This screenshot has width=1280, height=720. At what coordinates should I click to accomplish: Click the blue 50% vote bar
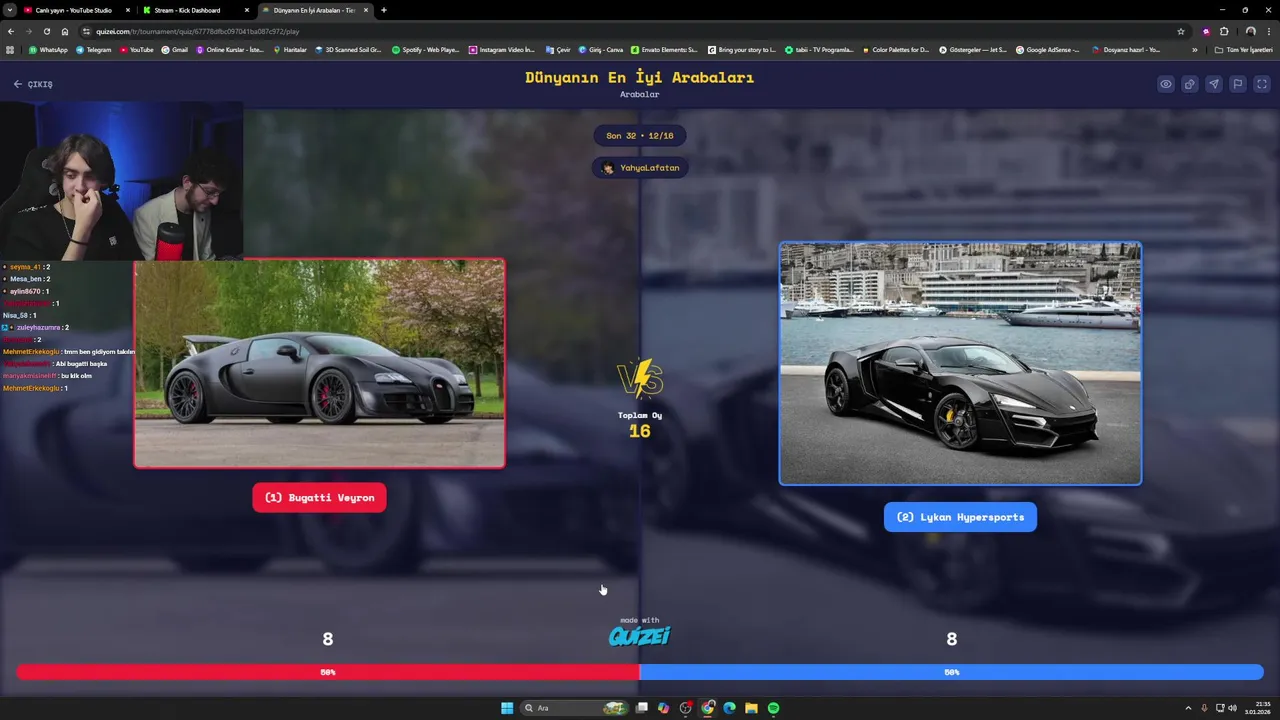pos(951,672)
